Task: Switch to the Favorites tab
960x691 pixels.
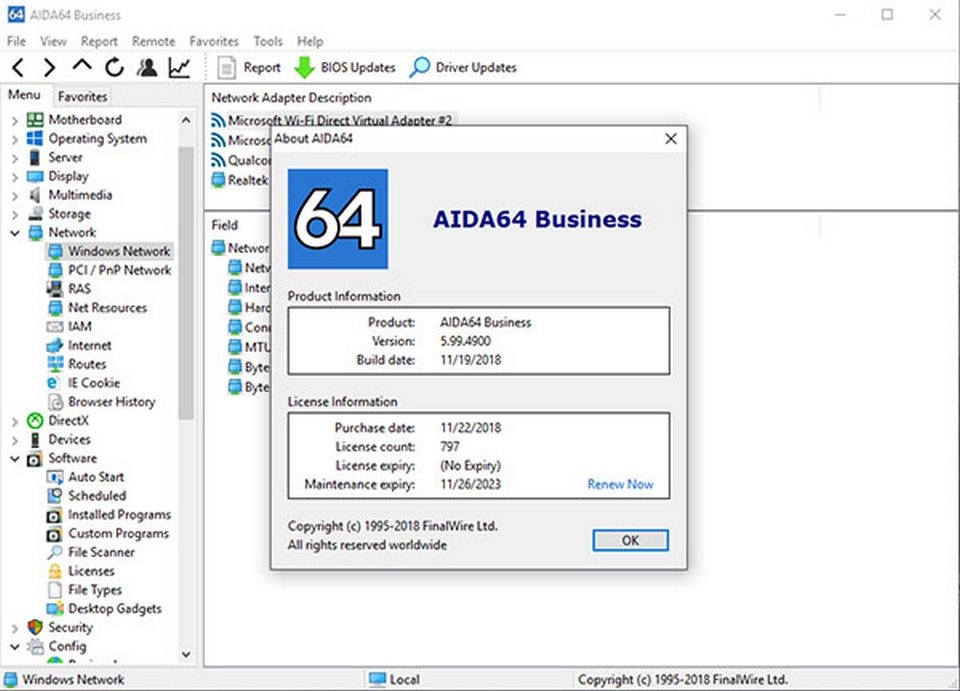Action: click(x=82, y=96)
